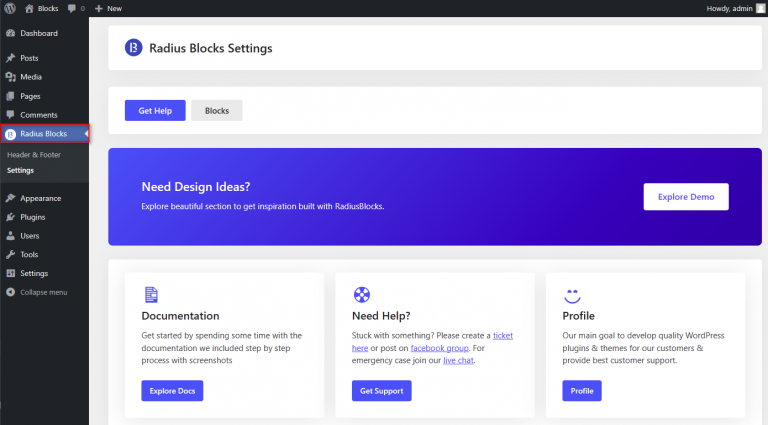Select Settings under Radius Blocks
The image size is (768, 425).
click(x=21, y=170)
